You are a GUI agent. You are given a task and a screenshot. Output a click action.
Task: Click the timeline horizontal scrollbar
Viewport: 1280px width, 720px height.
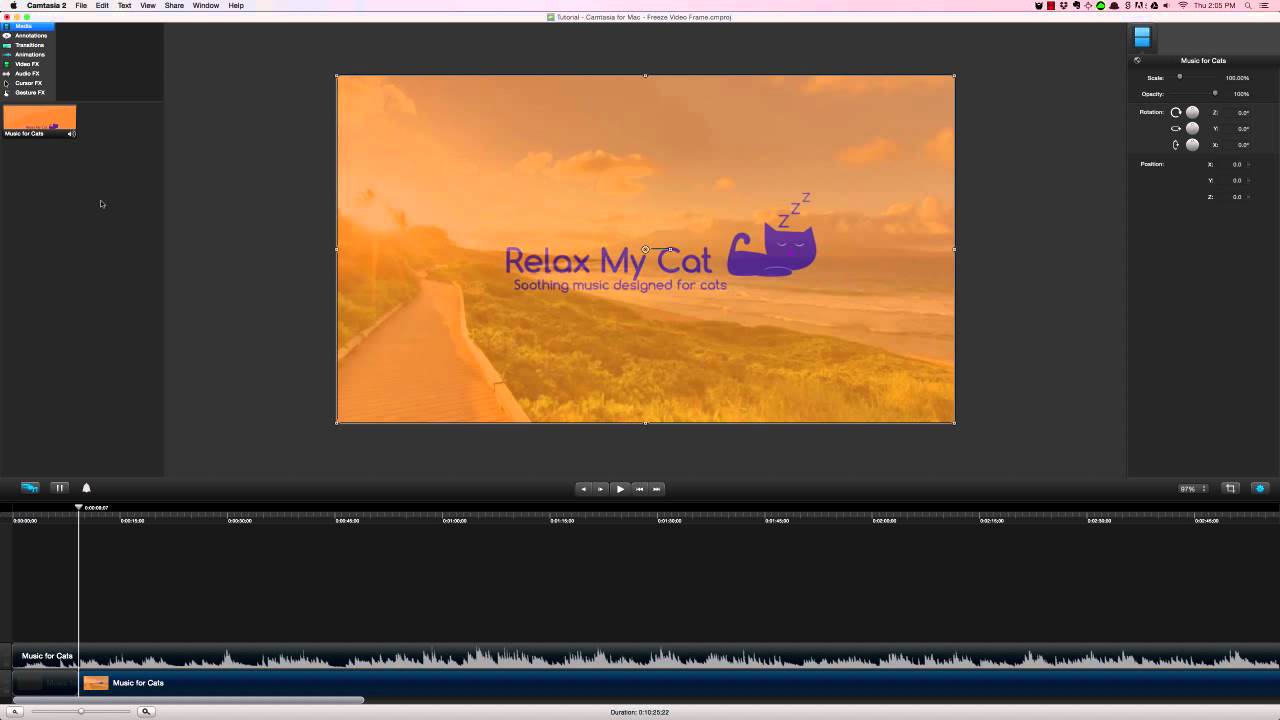[x=188, y=700]
